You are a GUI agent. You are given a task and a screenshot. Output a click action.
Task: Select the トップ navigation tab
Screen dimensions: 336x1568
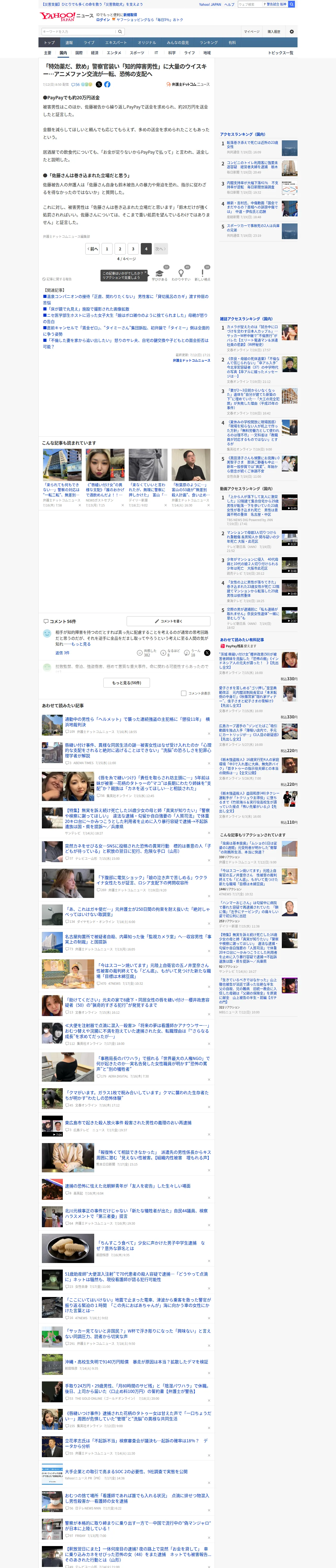point(49,43)
